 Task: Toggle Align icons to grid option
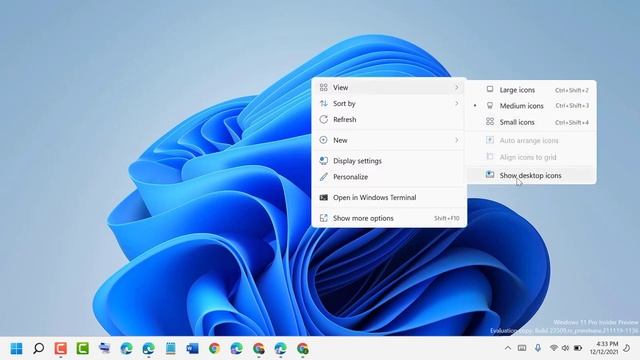(x=531, y=157)
